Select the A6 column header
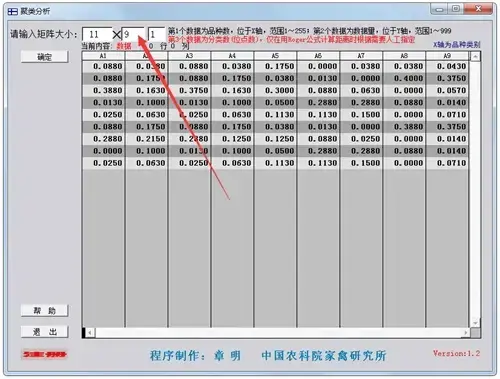Viewport: 500px width, 379px height. tap(318, 56)
